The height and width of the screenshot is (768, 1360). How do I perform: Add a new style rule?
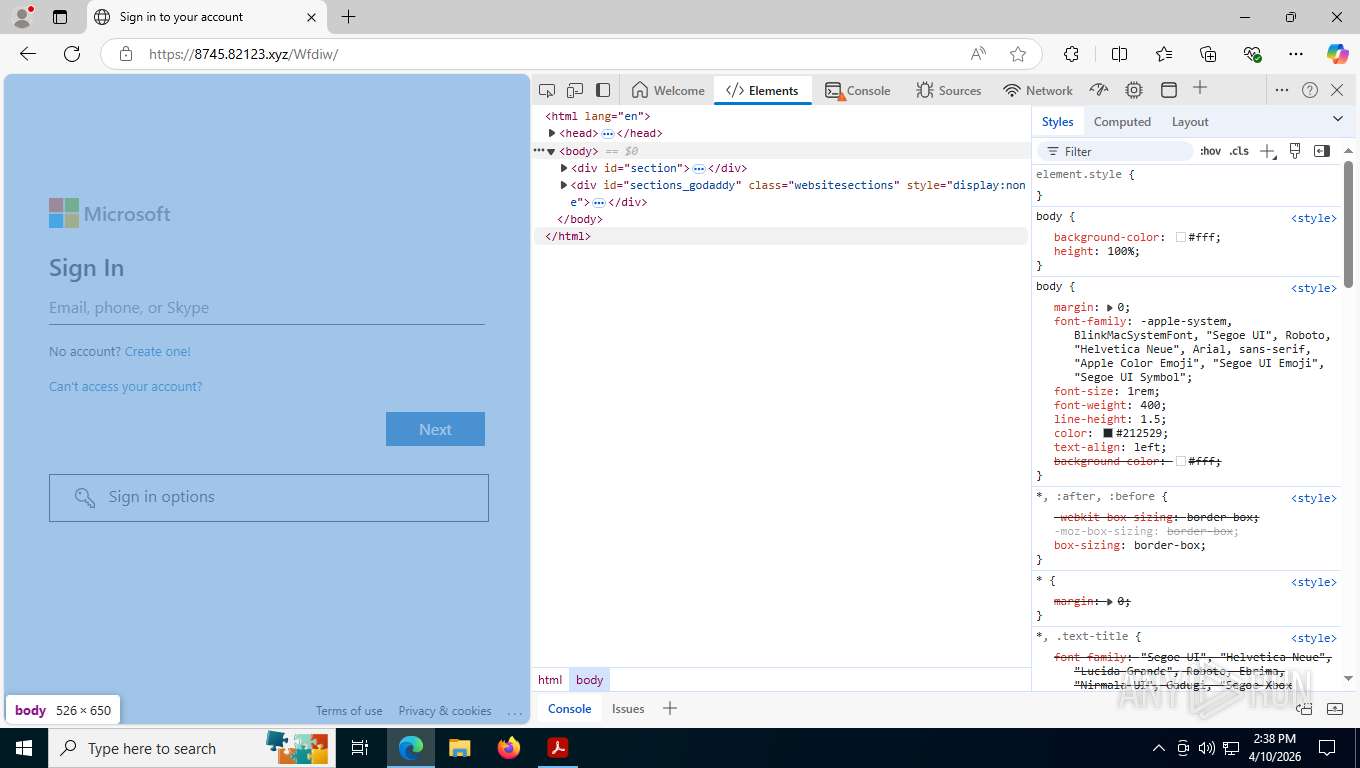pyautogui.click(x=1267, y=152)
